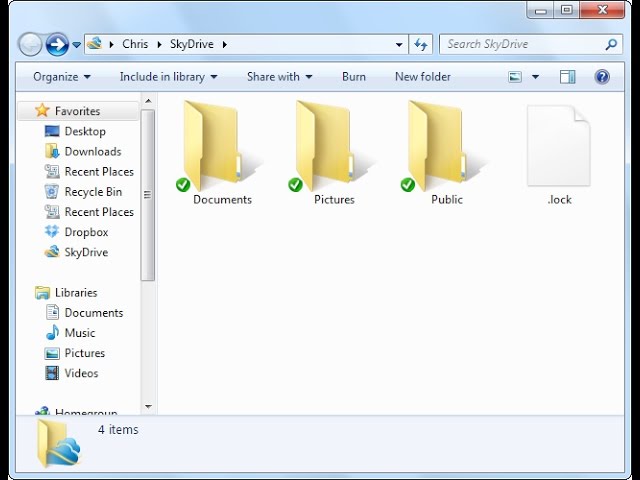
Task: Click the navigation pane scrollbar thumb
Action: point(148,195)
